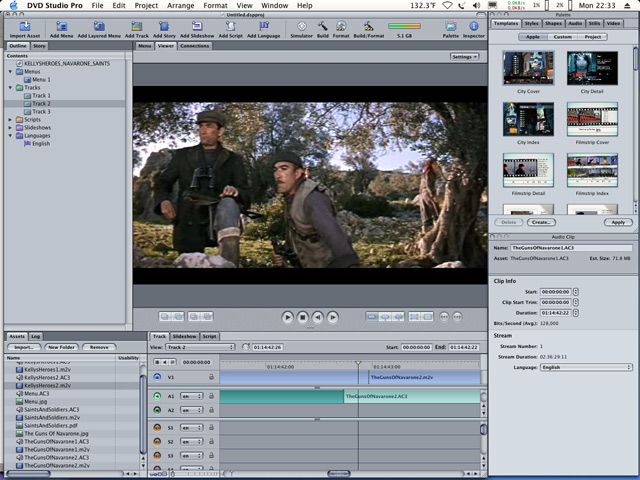Click the Remove button in Assets
This screenshot has width=640, height=480.
[99, 347]
